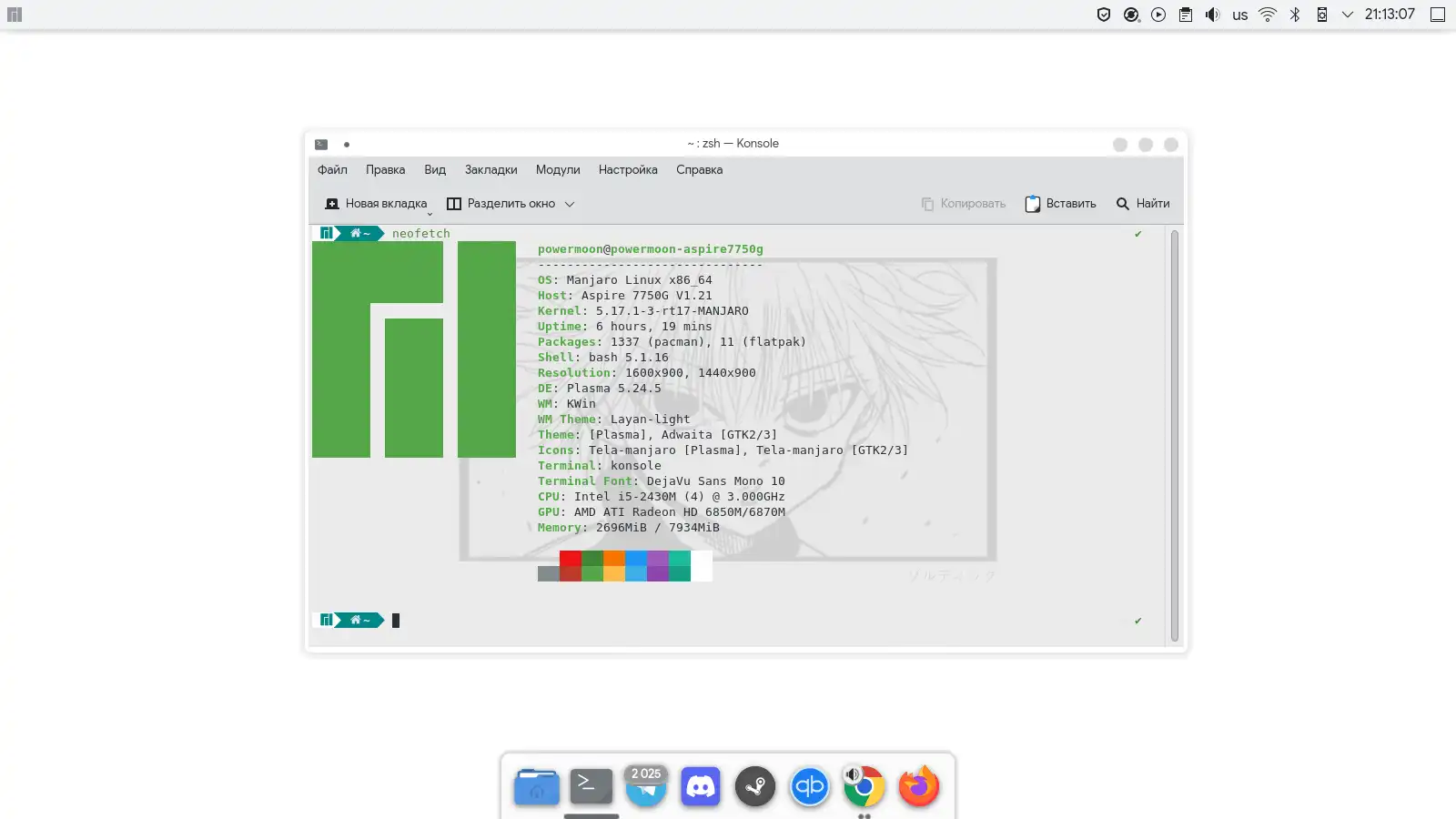
Task: Open the Wi-Fi network tray icon
Action: click(1268, 15)
